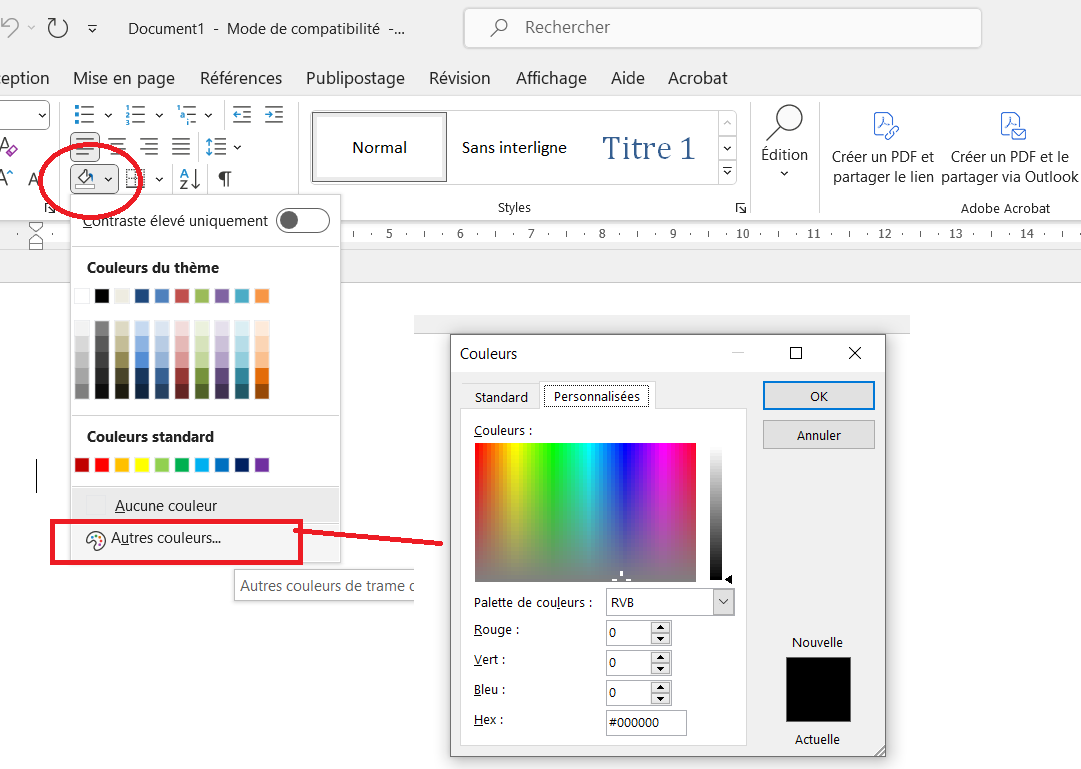1081x769 pixels.
Task: Show paragraph marks with pilcrow icon
Action: click(225, 179)
